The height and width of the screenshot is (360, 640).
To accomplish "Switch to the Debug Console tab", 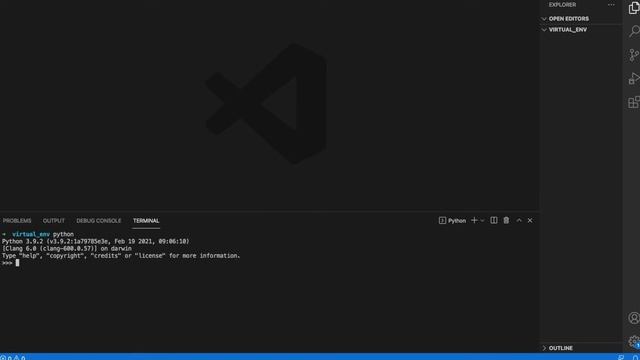I will (x=98, y=221).
